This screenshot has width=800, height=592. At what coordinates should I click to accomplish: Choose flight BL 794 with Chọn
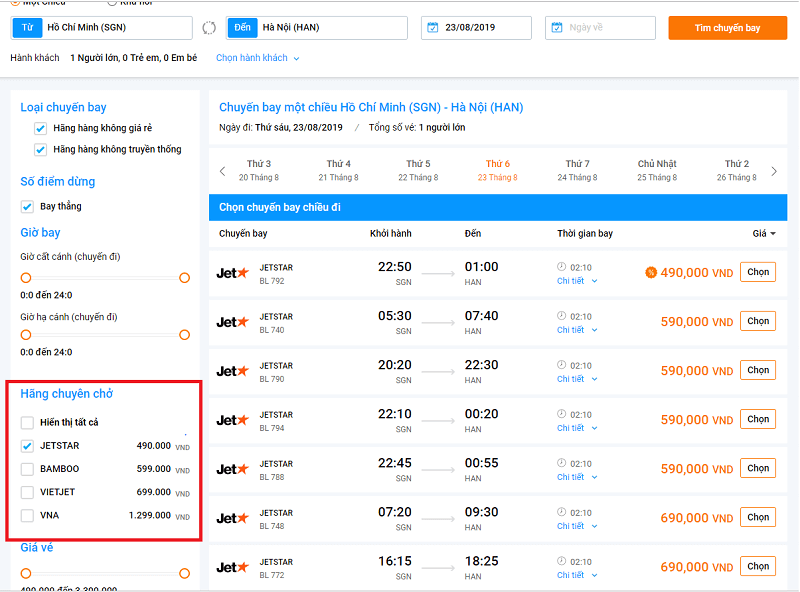click(758, 419)
